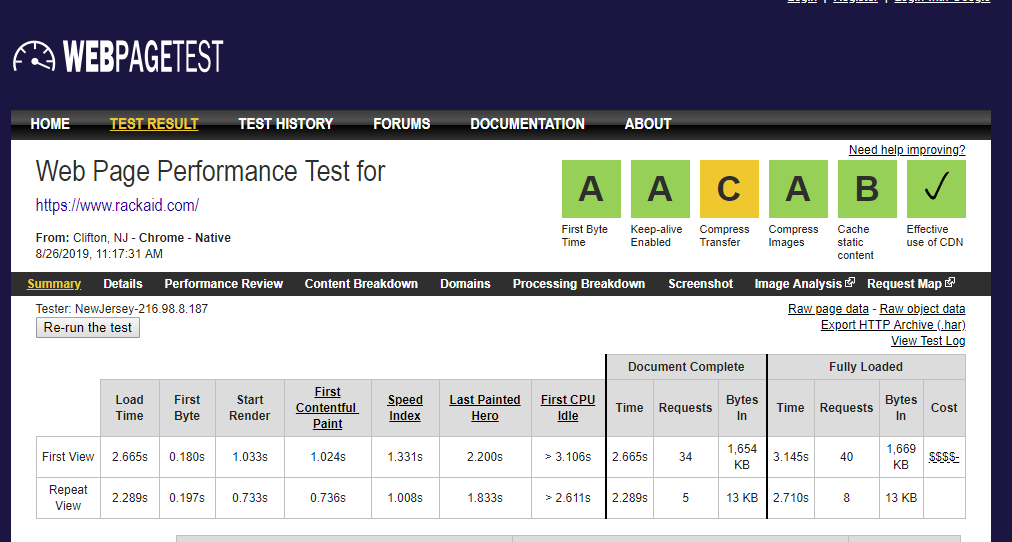1012x542 pixels.
Task: Click the Start Render column header
Action: [250, 408]
